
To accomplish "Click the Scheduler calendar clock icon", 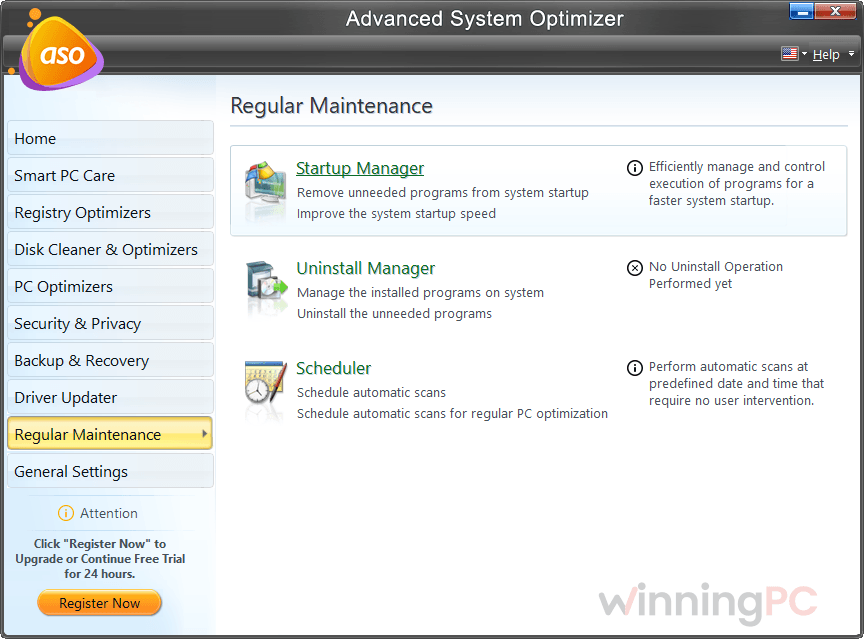I will point(266,382).
